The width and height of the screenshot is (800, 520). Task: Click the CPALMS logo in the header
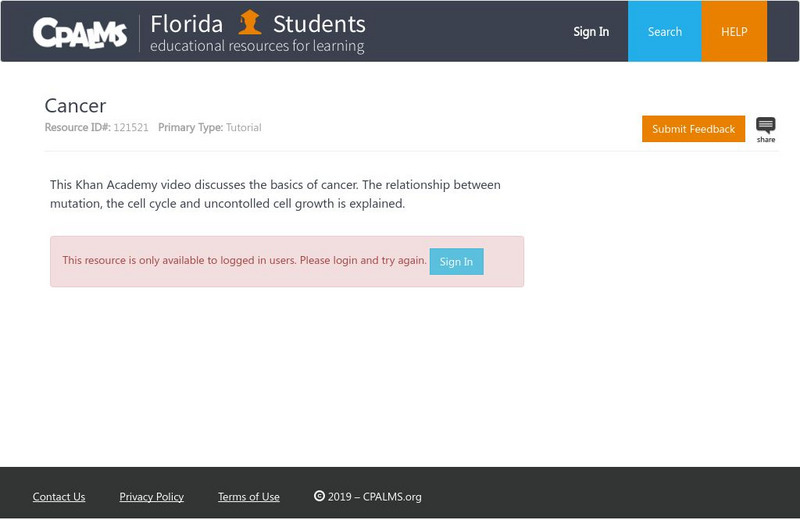pyautogui.click(x=80, y=32)
